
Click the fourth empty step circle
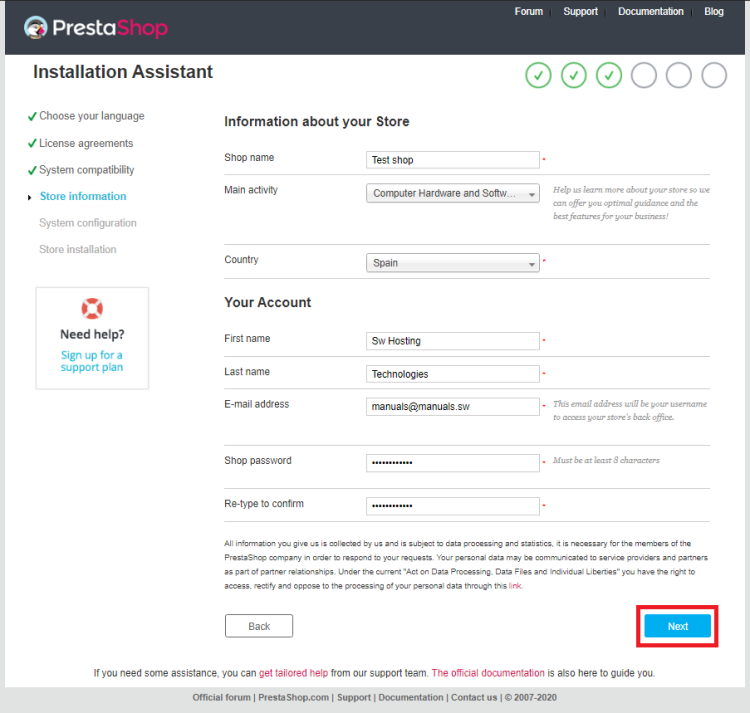point(643,75)
